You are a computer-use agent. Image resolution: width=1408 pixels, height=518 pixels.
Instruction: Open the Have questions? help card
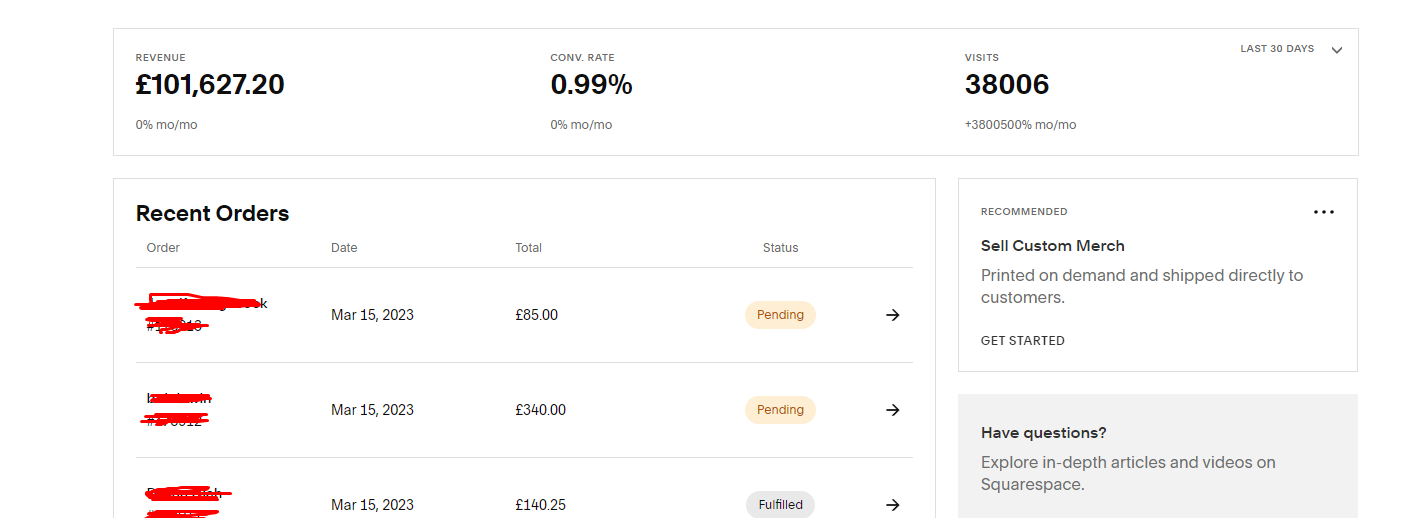pos(1158,456)
